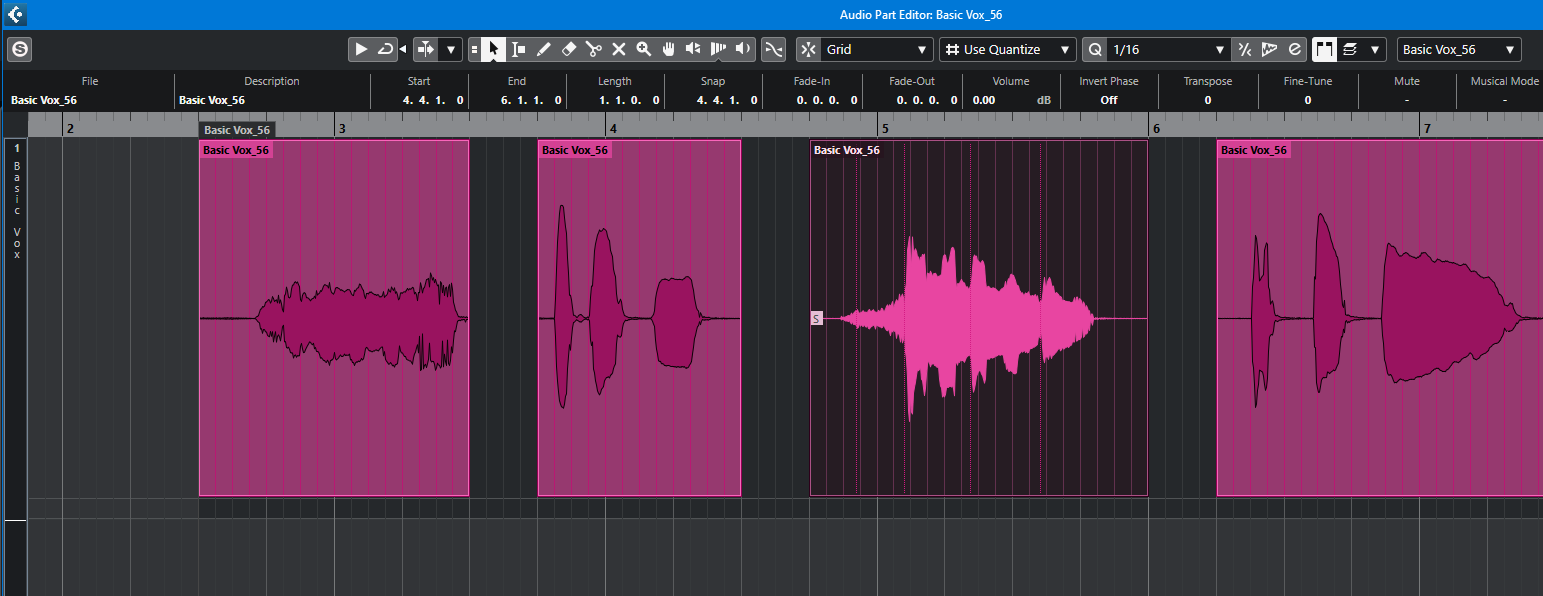The image size is (1543, 596).
Task: Select the Range Selection tool
Action: [x=518, y=49]
